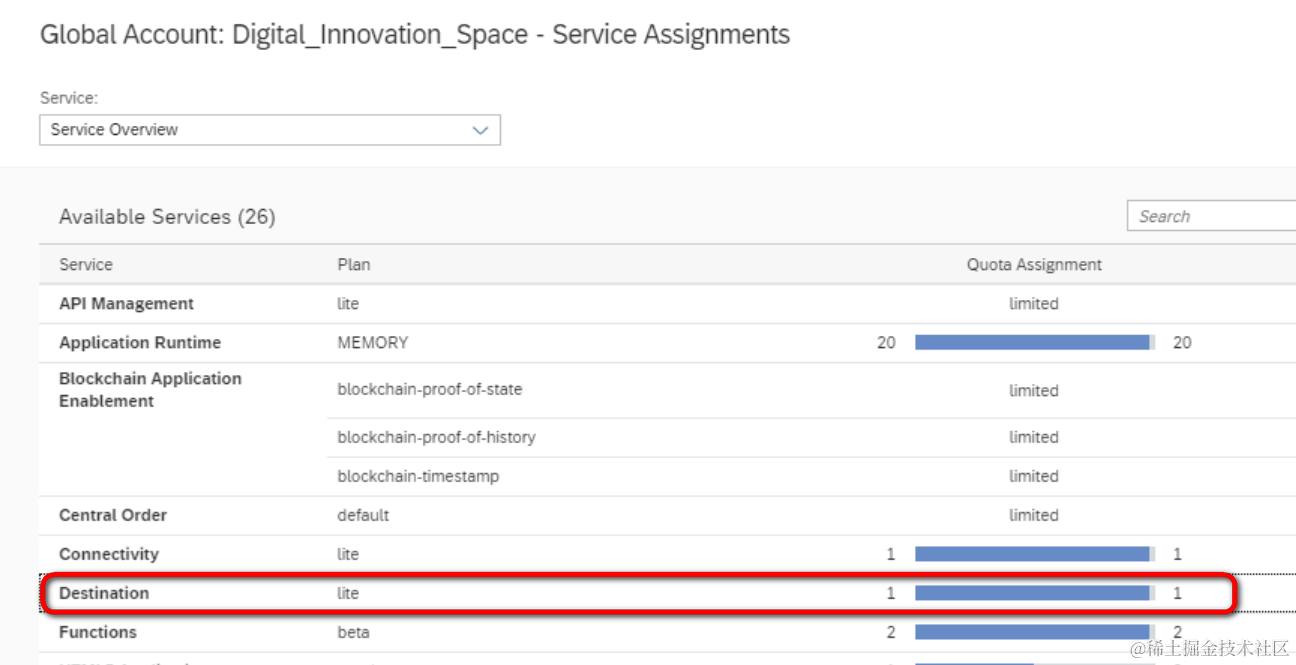Image resolution: width=1296 pixels, height=665 pixels.
Task: Sort by the Plan column header
Action: 354,265
